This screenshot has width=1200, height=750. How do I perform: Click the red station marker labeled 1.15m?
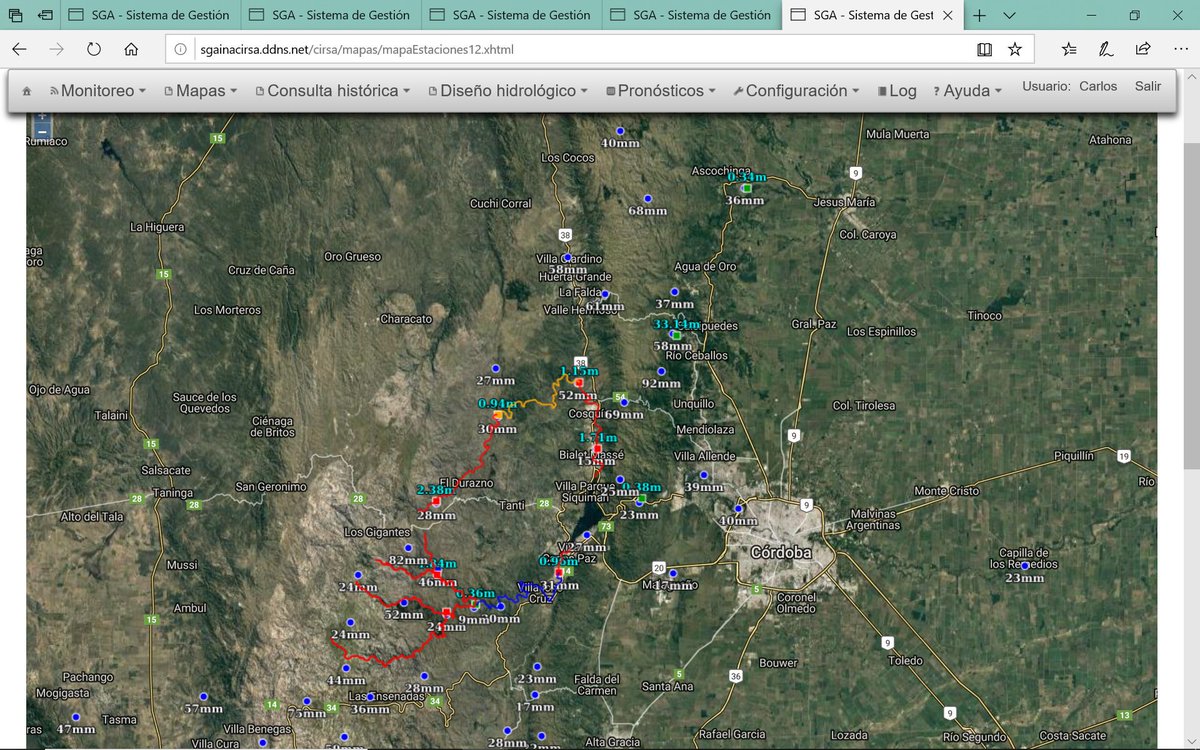coord(579,383)
